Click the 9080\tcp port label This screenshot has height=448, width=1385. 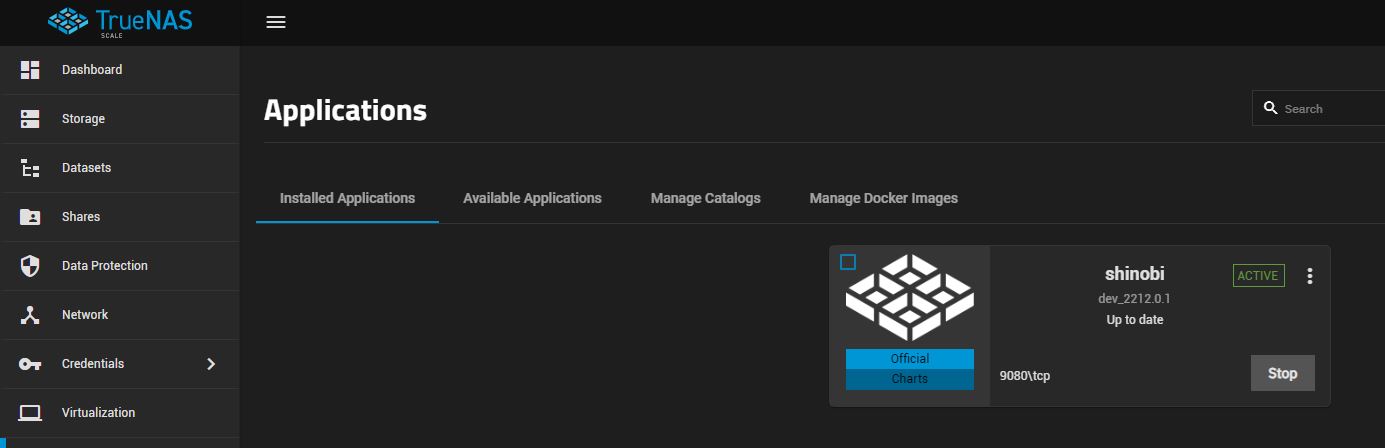(1025, 376)
